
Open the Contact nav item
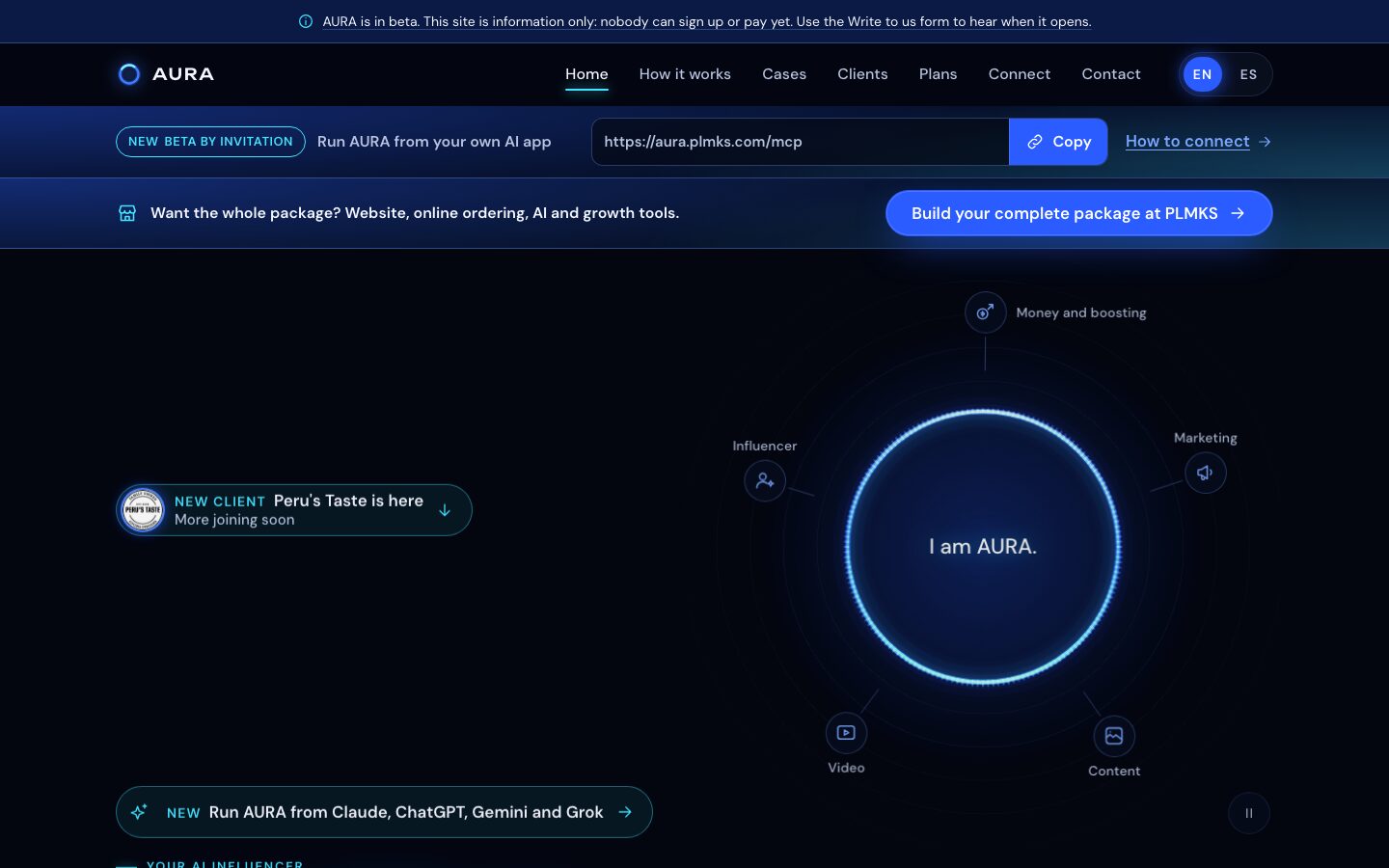point(1111,74)
